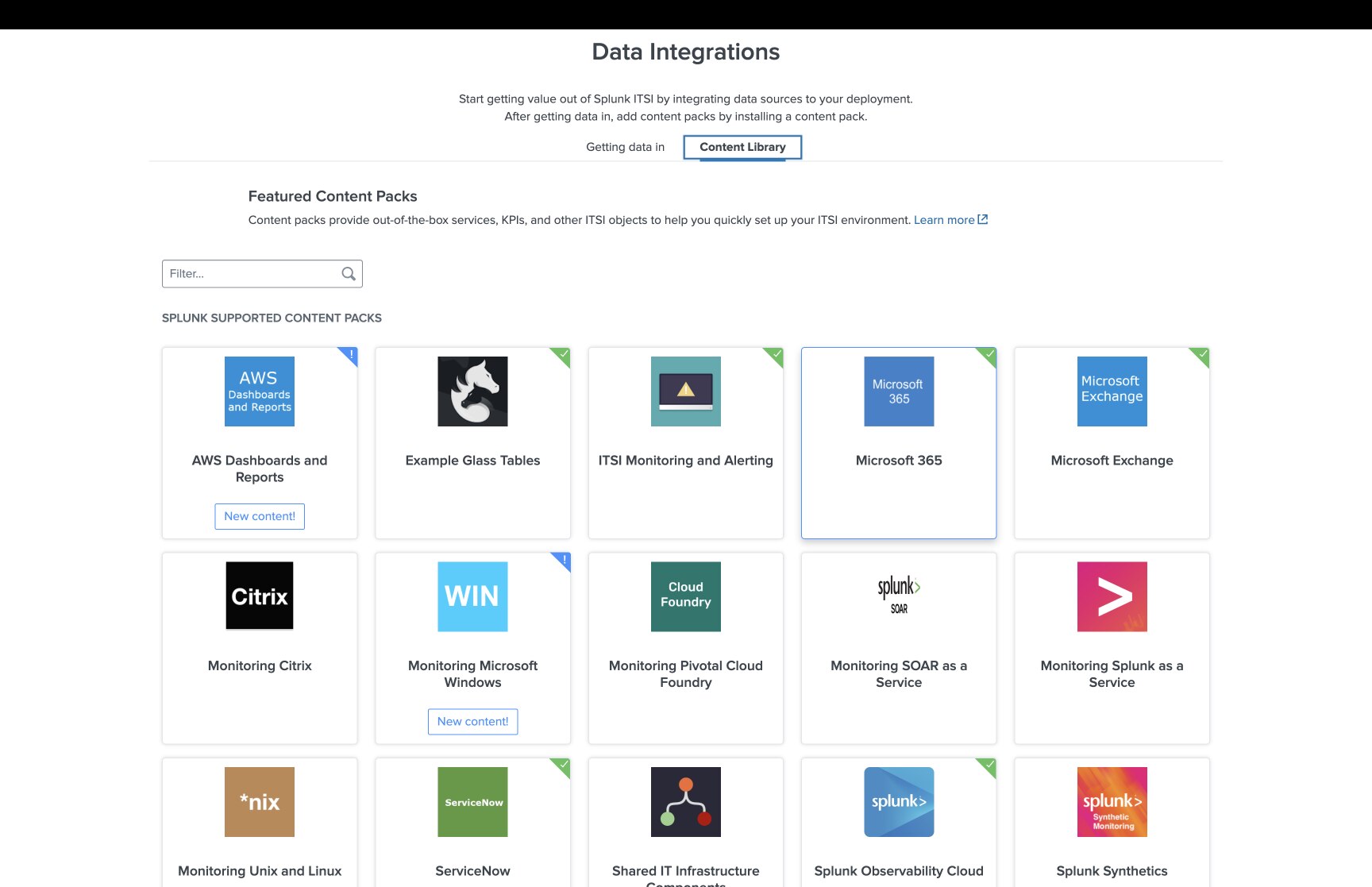Open the Cloud Foundry icon
This screenshot has height=887, width=1372.
tap(685, 596)
